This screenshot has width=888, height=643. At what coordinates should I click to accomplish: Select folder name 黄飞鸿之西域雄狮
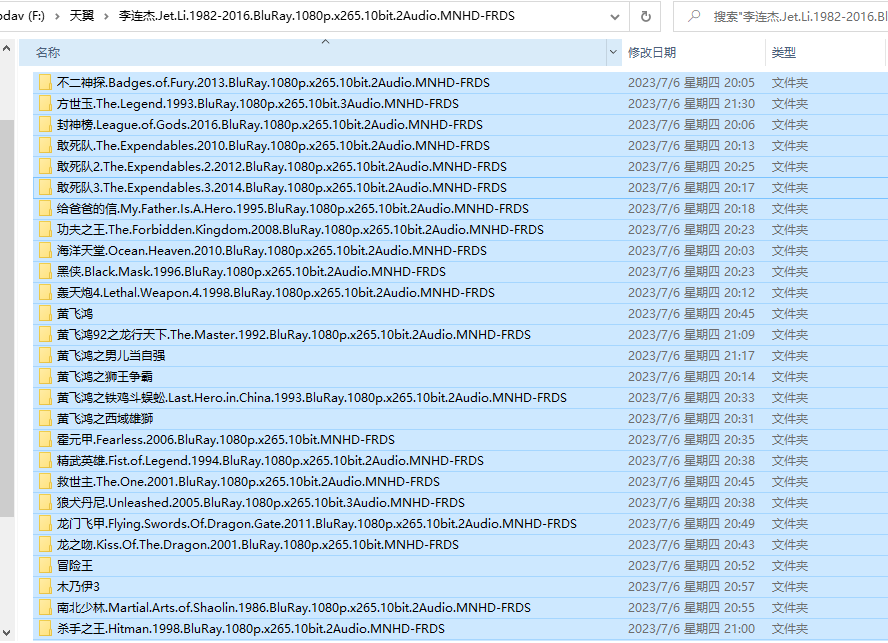105,419
